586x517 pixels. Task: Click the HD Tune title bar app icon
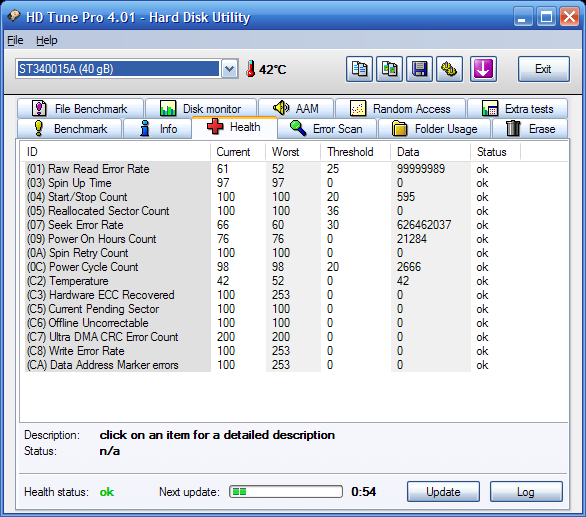click(14, 16)
